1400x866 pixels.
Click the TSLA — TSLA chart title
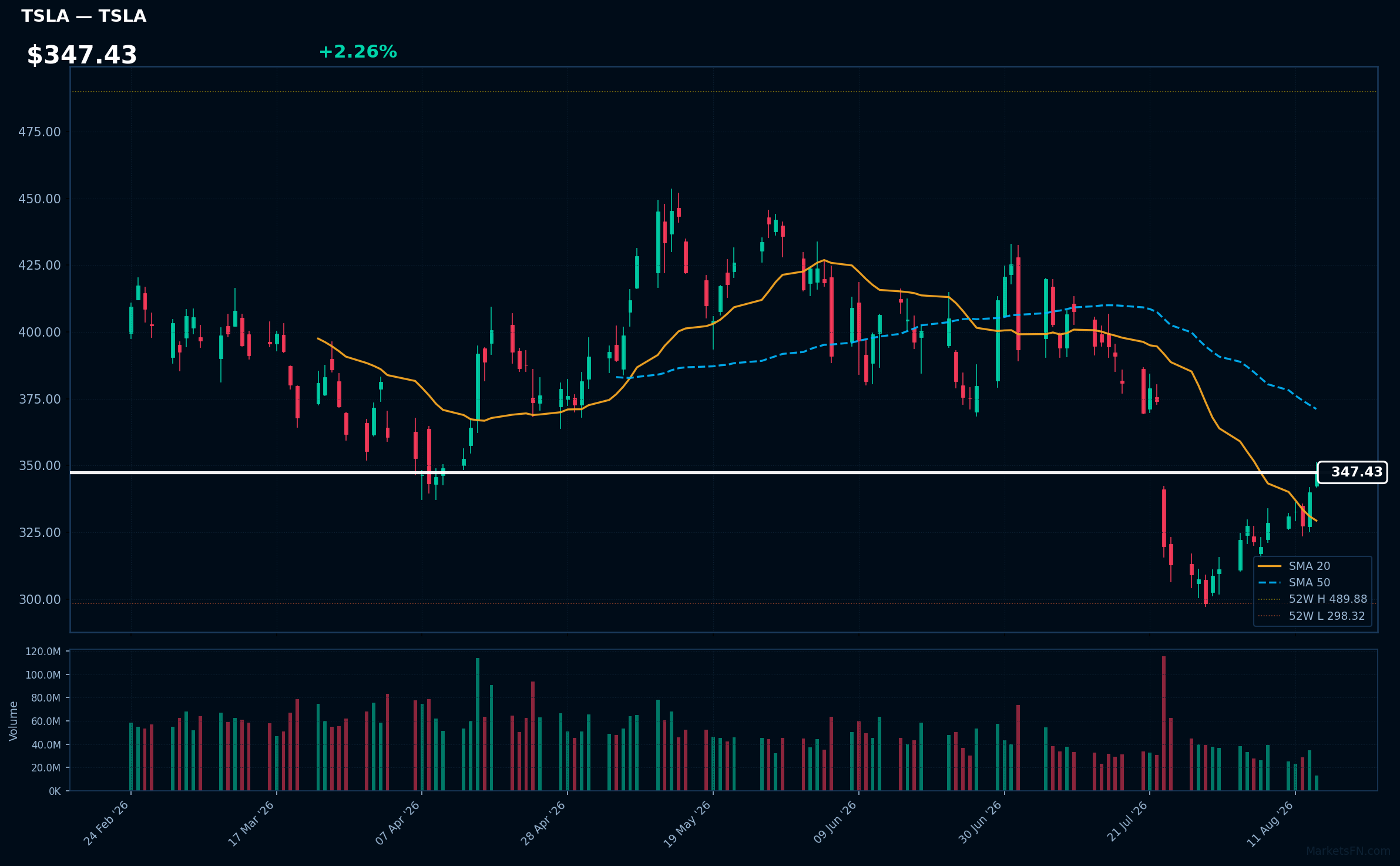click(83, 16)
